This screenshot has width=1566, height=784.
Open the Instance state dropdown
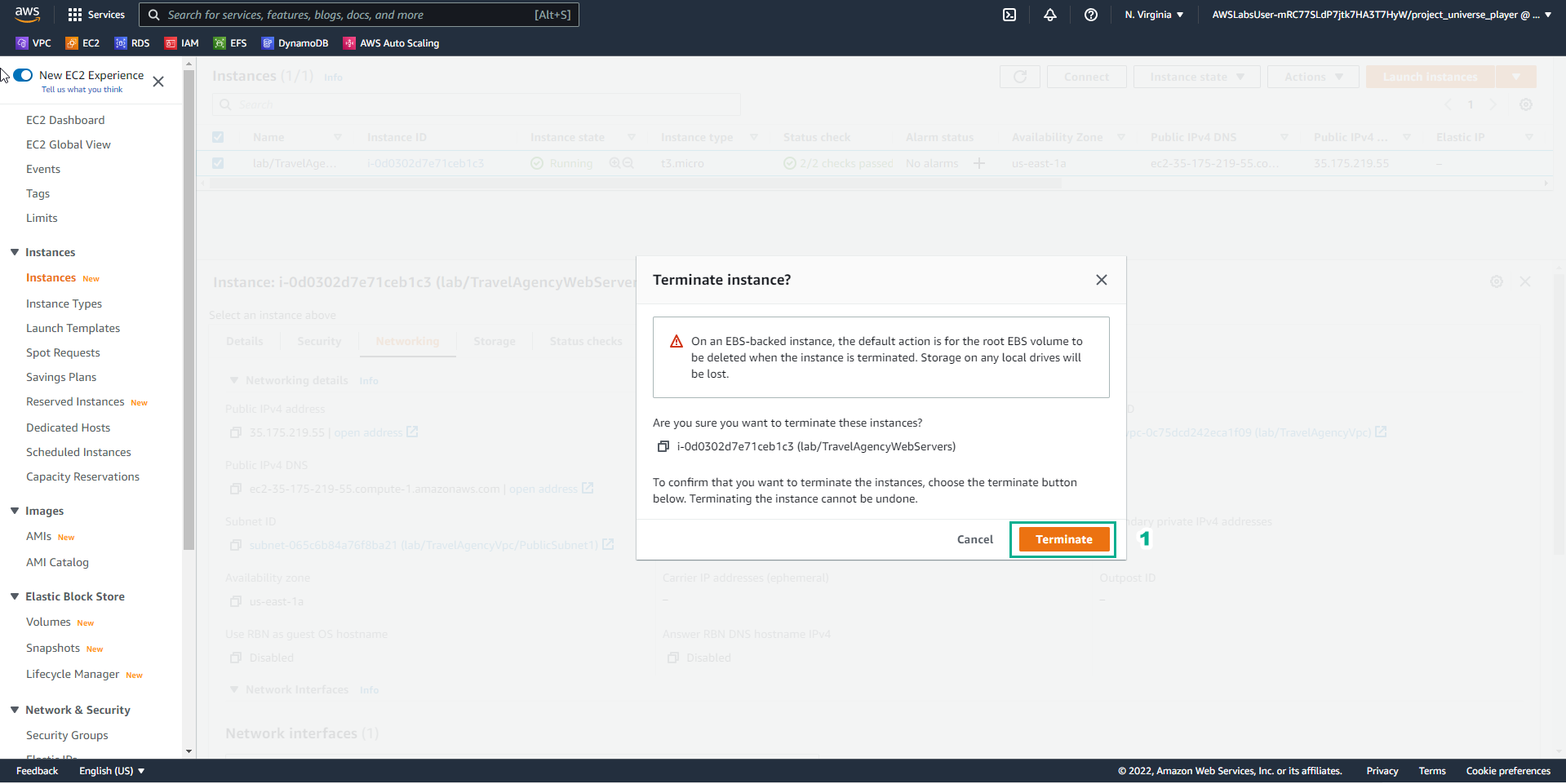coord(1197,77)
